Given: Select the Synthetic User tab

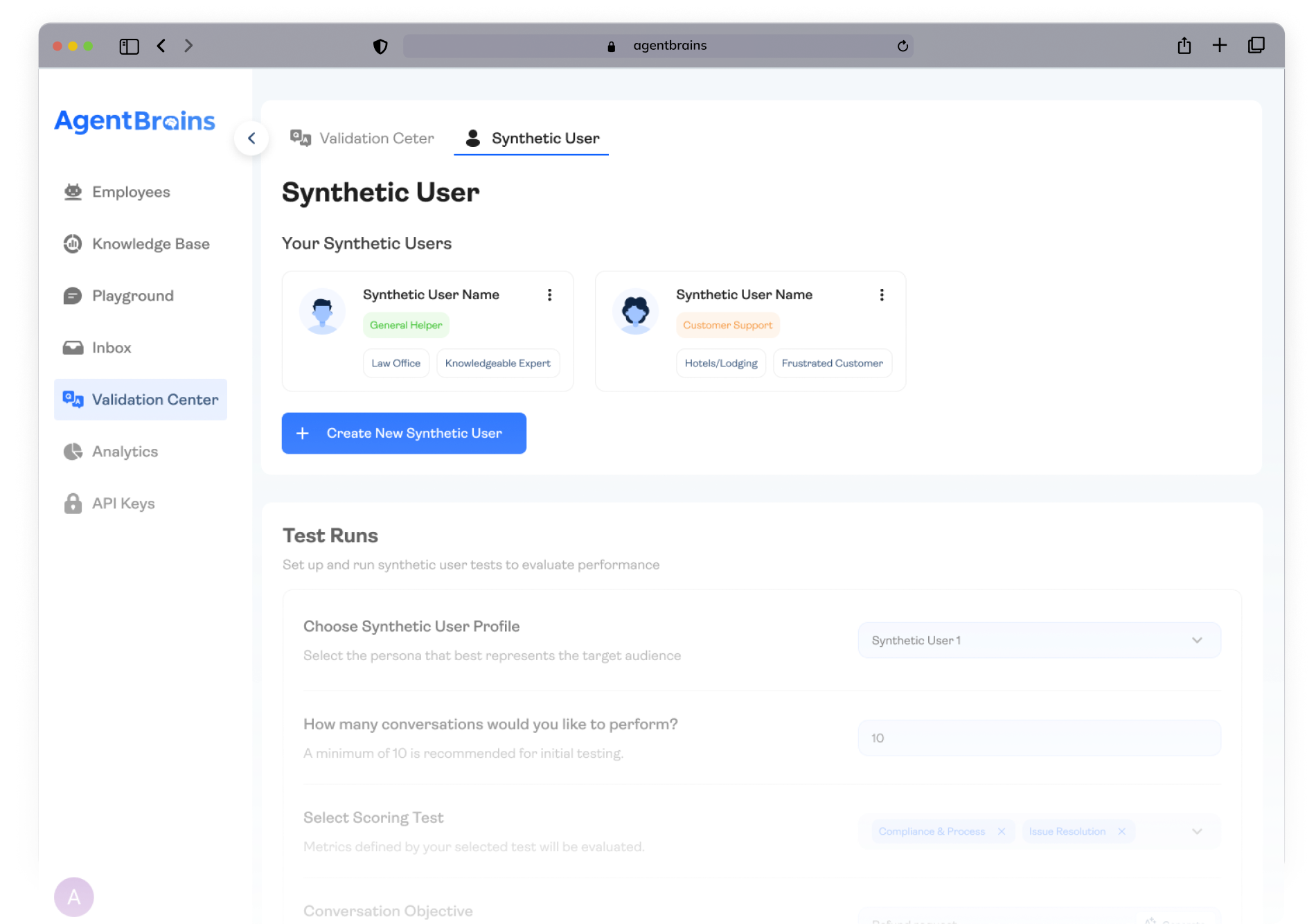Looking at the screenshot, I should tap(531, 139).
